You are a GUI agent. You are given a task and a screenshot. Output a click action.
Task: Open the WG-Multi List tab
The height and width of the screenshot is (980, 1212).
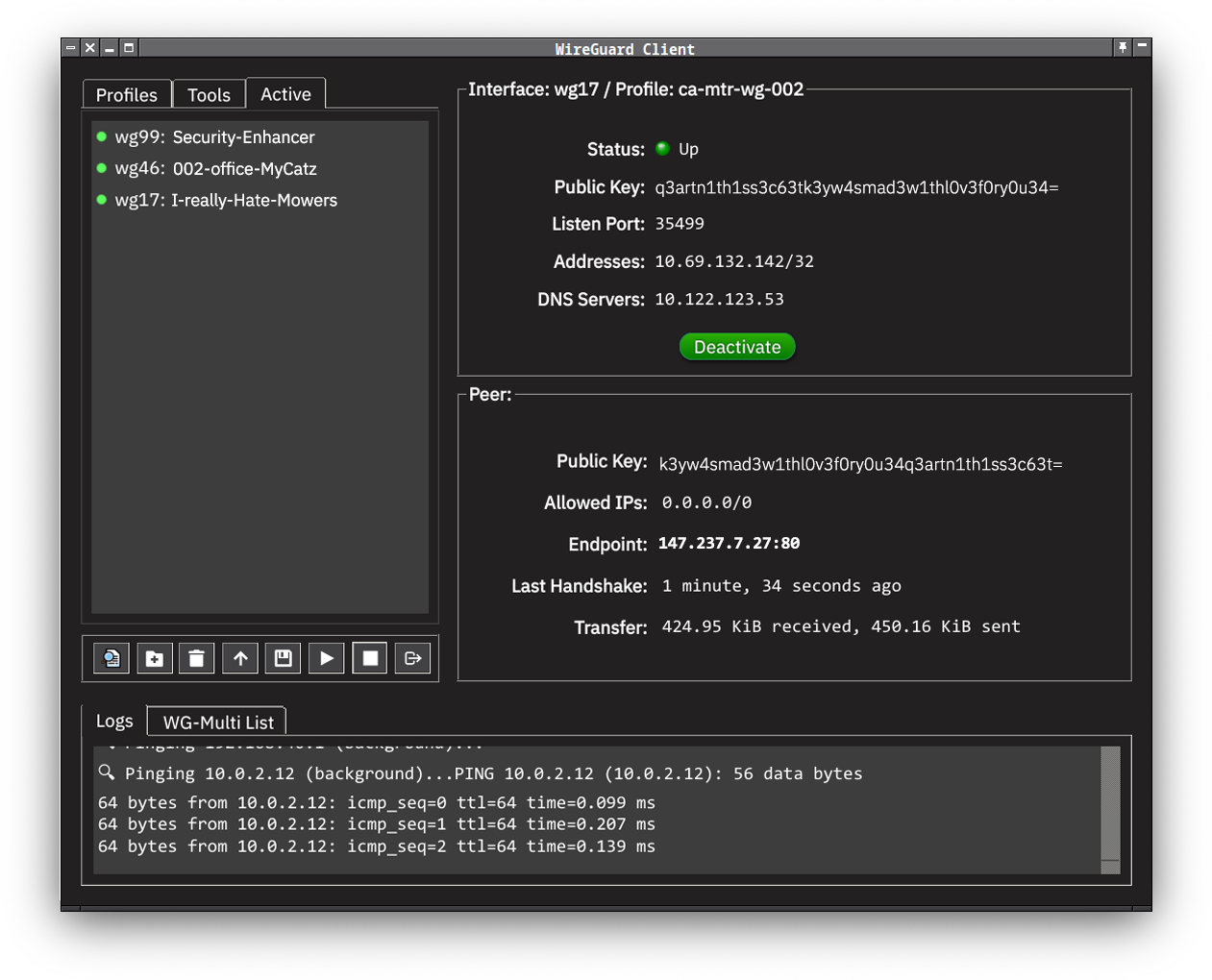(218, 723)
